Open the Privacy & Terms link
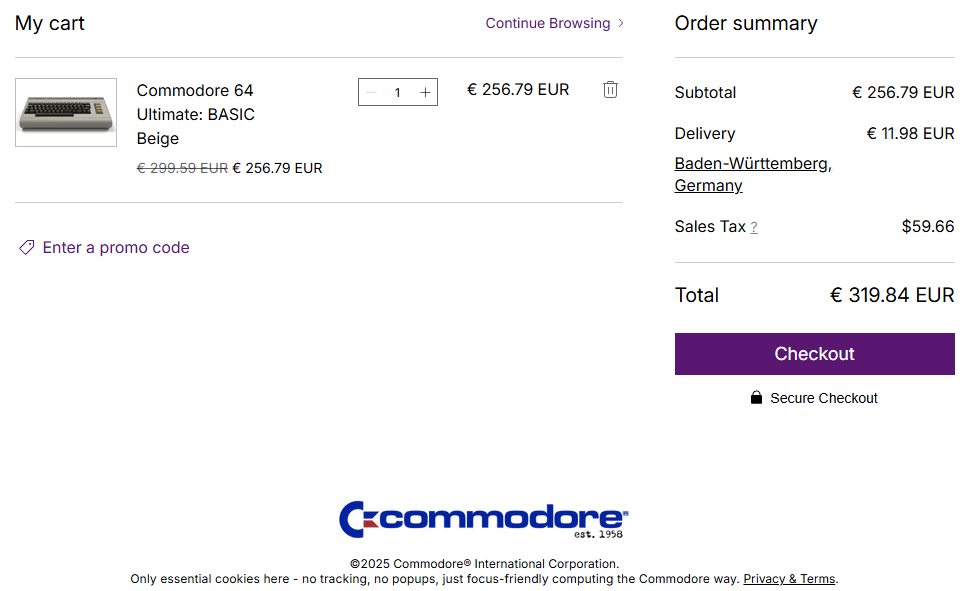This screenshot has width=972, height=591. click(789, 579)
